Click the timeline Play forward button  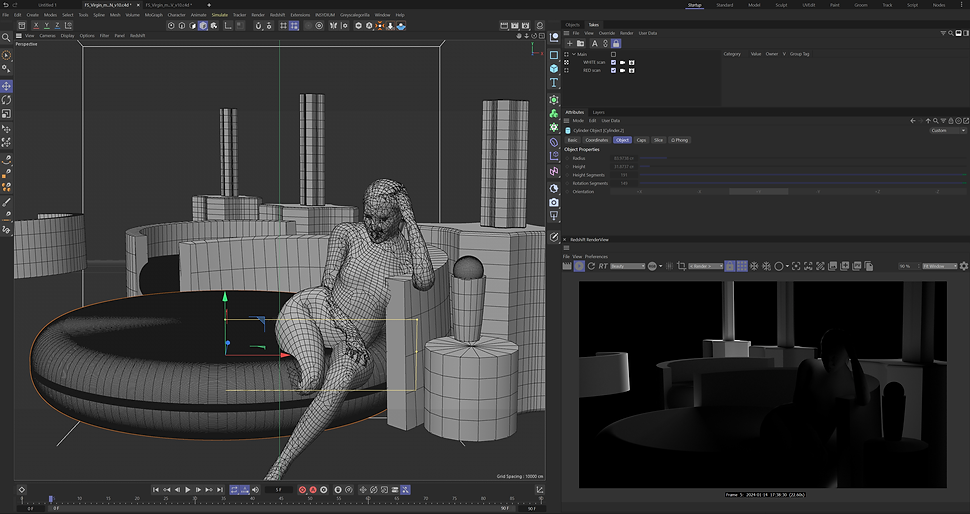187,490
